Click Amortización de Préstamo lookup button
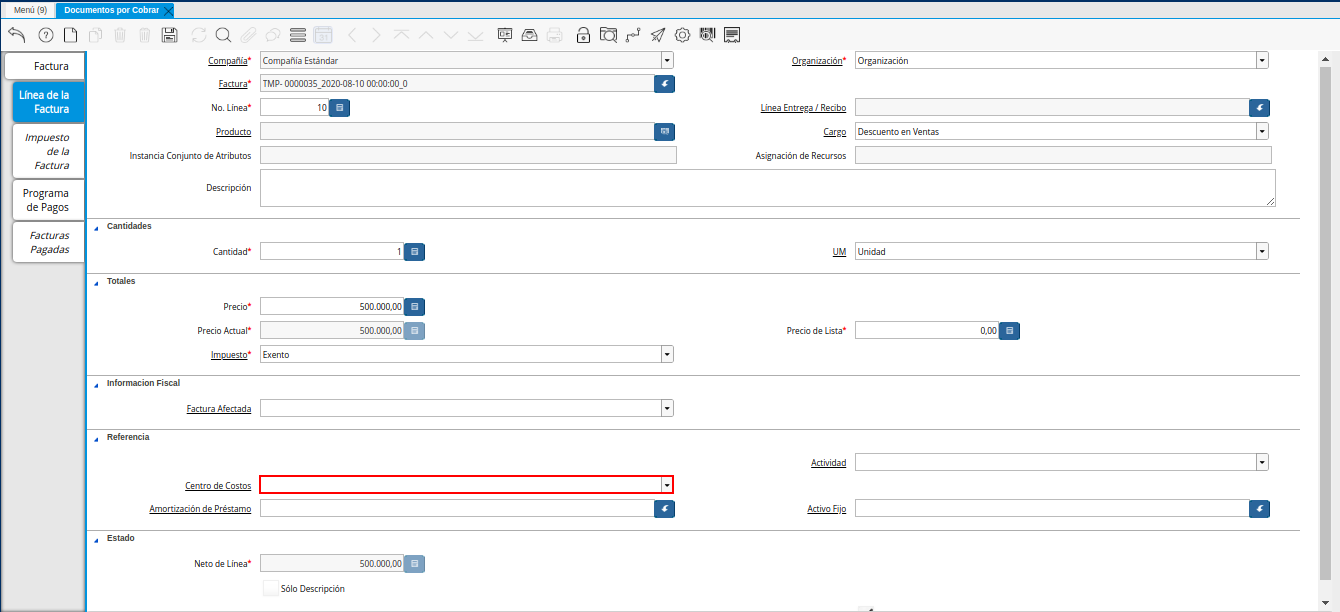1340x612 pixels. [x=665, y=509]
